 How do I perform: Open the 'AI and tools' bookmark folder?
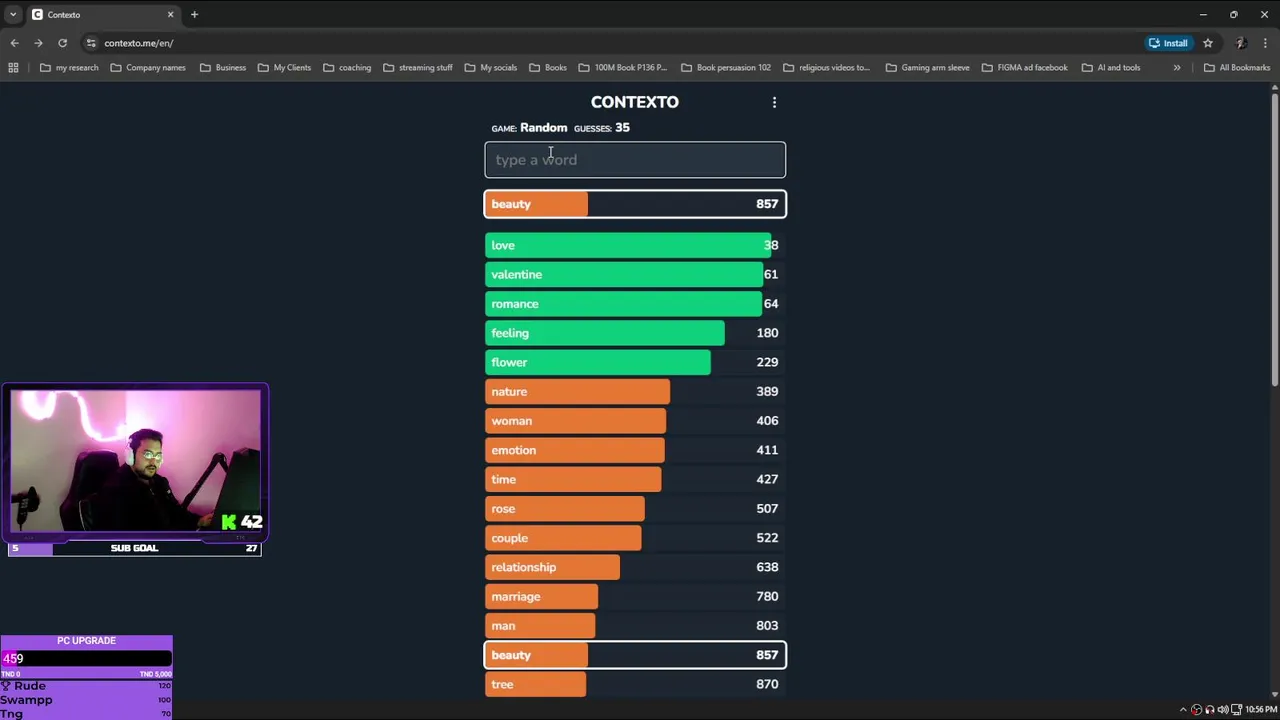(x=1111, y=68)
